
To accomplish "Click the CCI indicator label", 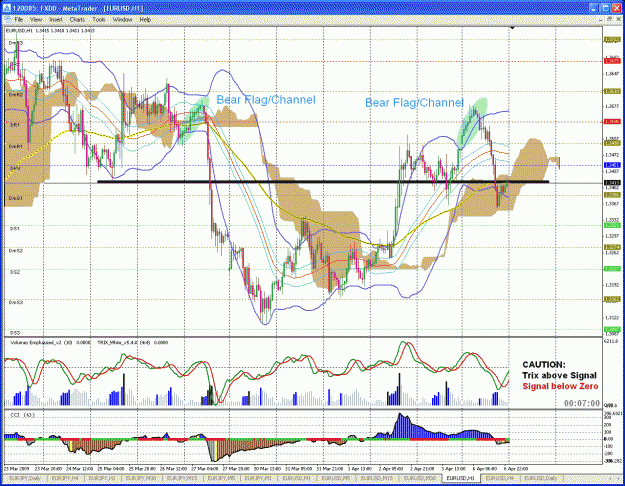I will 22,415.
